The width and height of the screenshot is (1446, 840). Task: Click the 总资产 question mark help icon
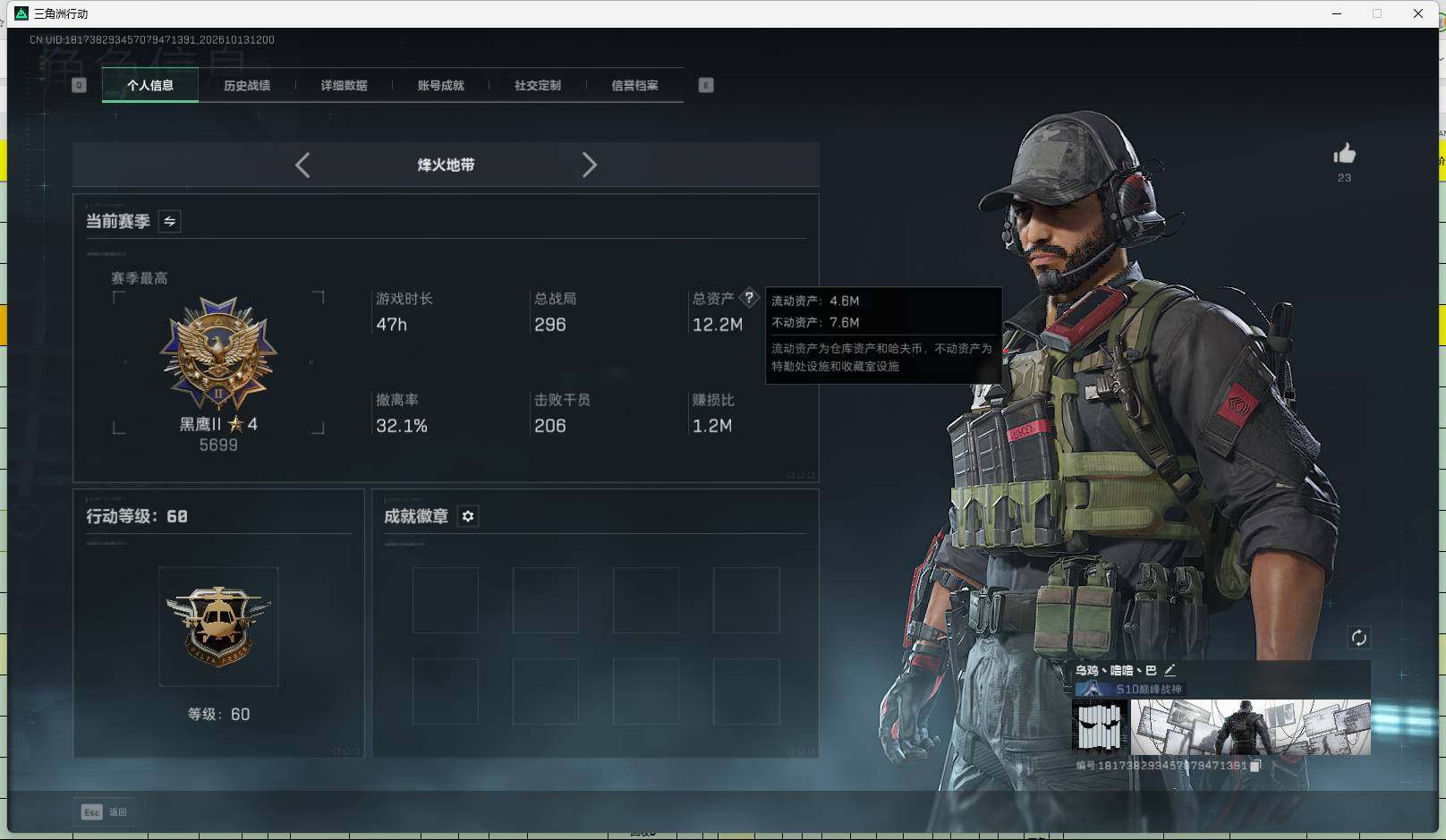point(749,298)
